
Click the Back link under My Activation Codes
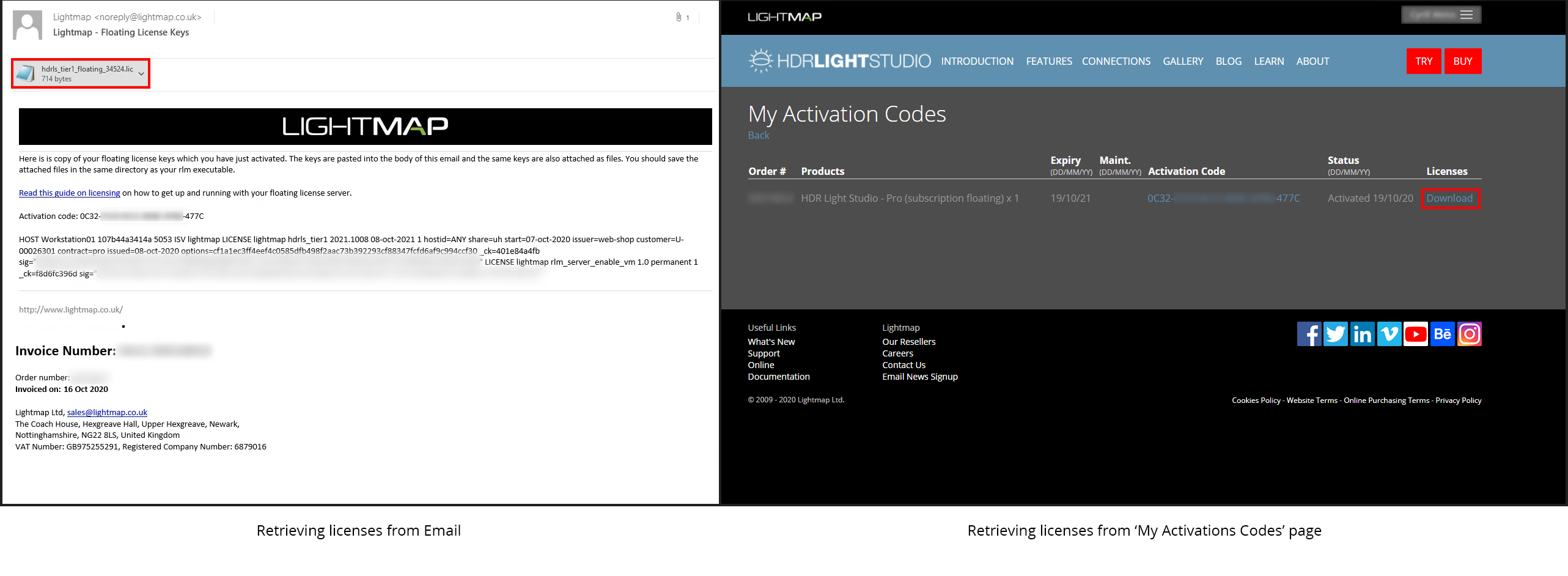(759, 135)
